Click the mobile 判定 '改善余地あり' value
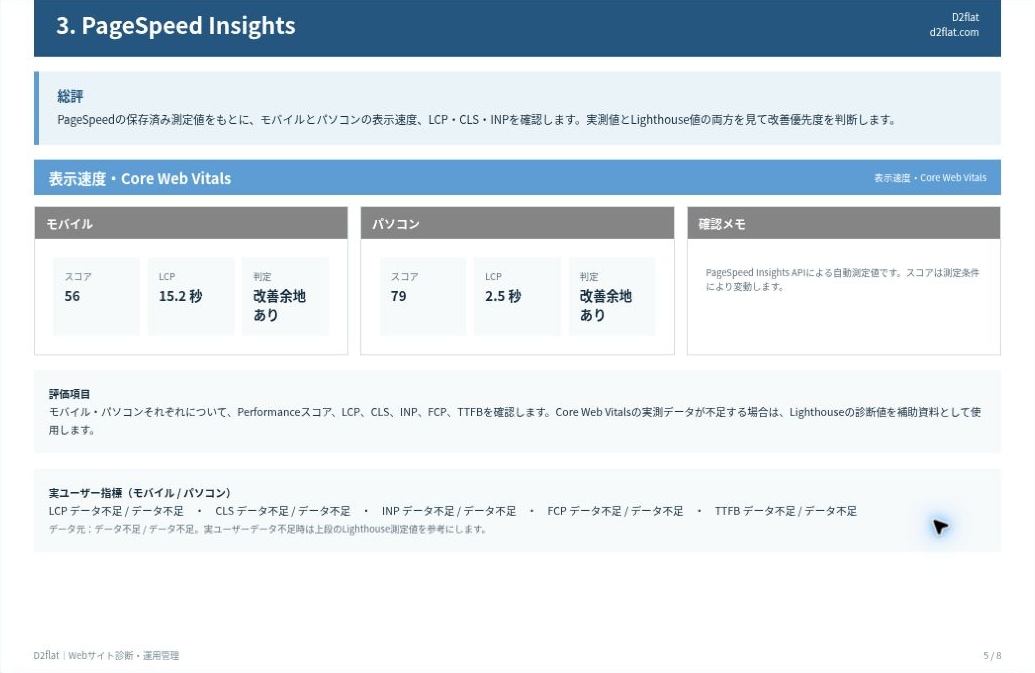Viewport: 1035px width, 673px height. point(279,305)
